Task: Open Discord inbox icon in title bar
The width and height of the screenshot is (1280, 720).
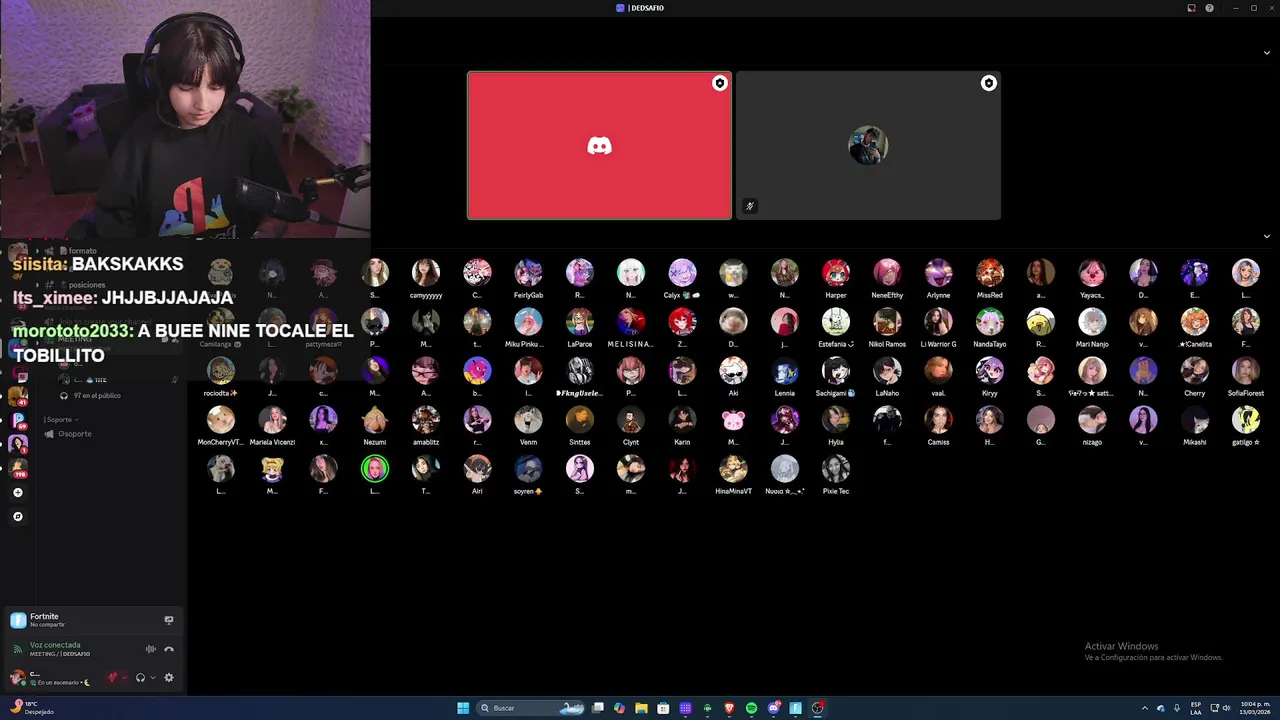Action: [1192, 8]
